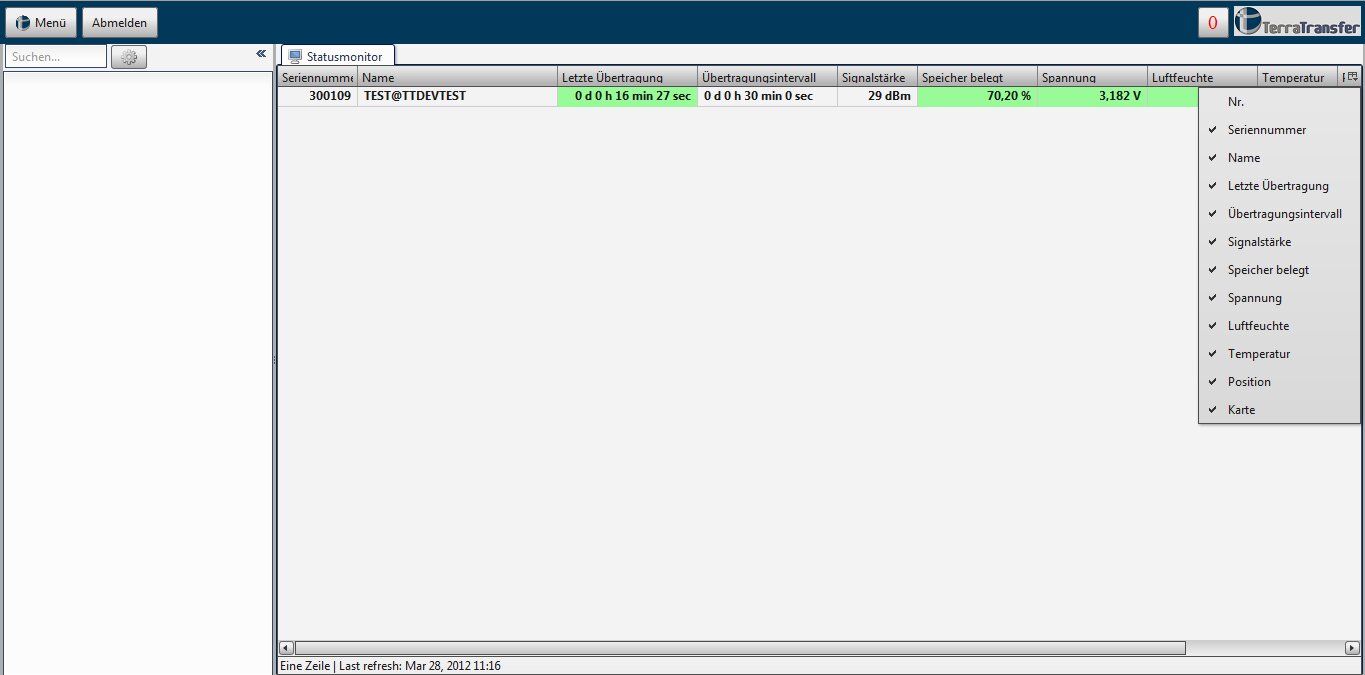Sort by Spannung column header
Screen dimensions: 1365x675
pyautogui.click(x=1092, y=77)
